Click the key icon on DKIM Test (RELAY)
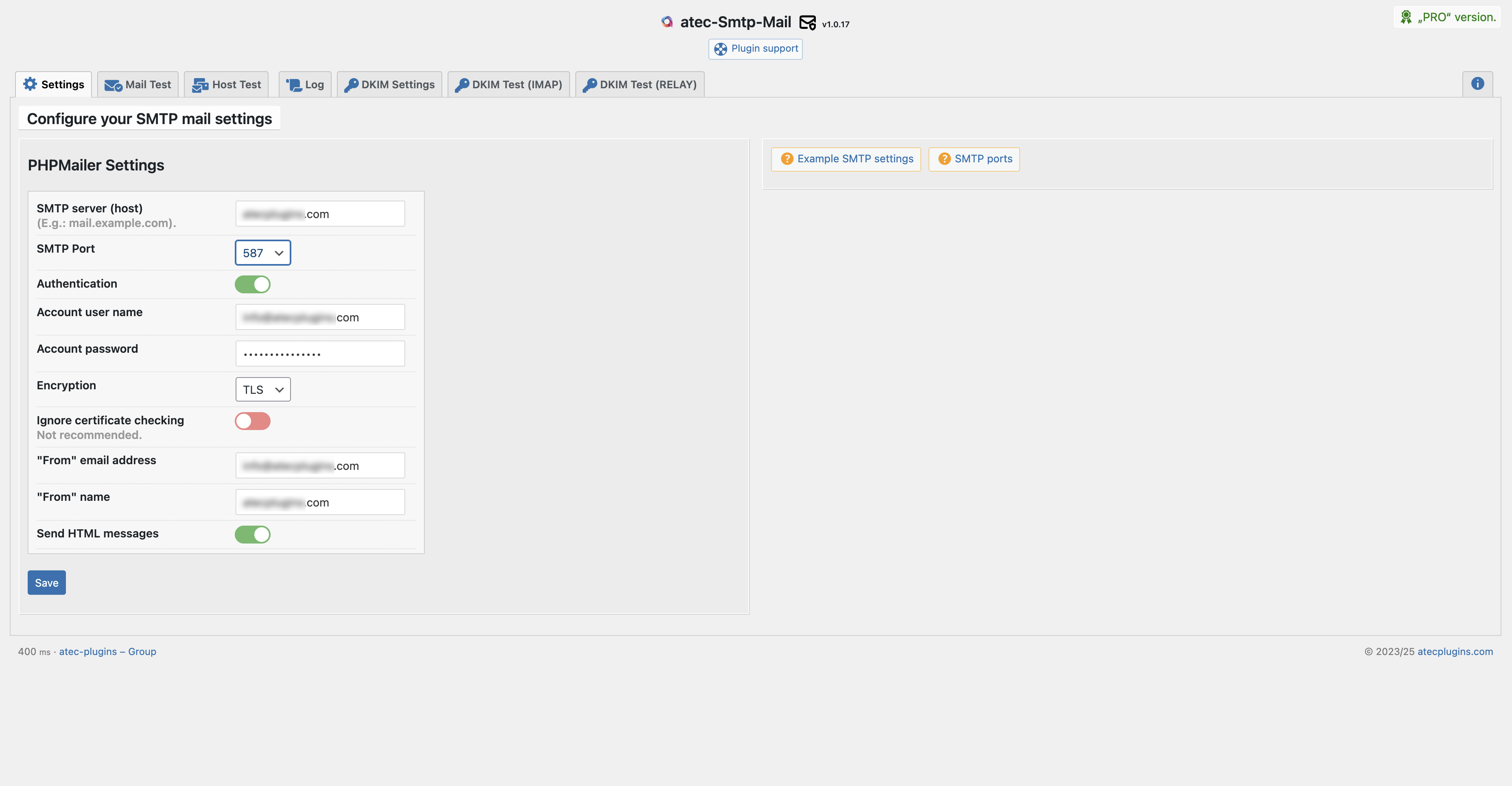Screen dimensions: 1512x786 589,85
